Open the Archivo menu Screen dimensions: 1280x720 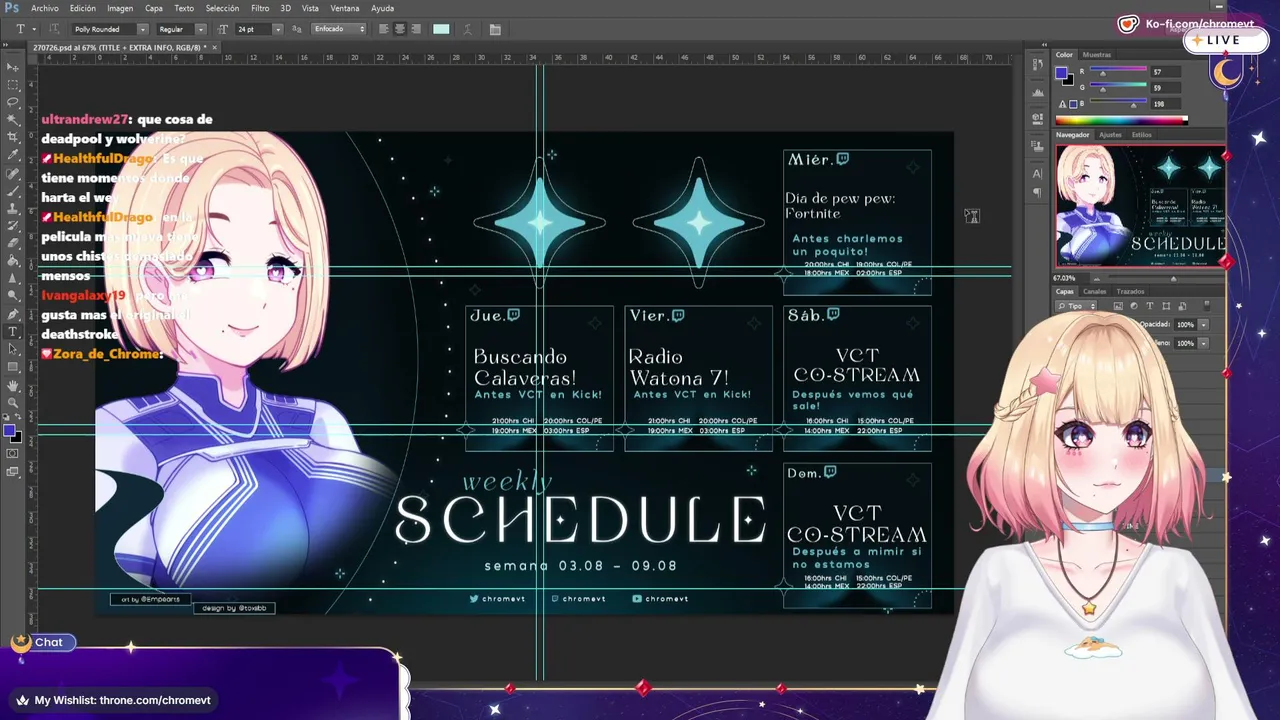pyautogui.click(x=44, y=8)
